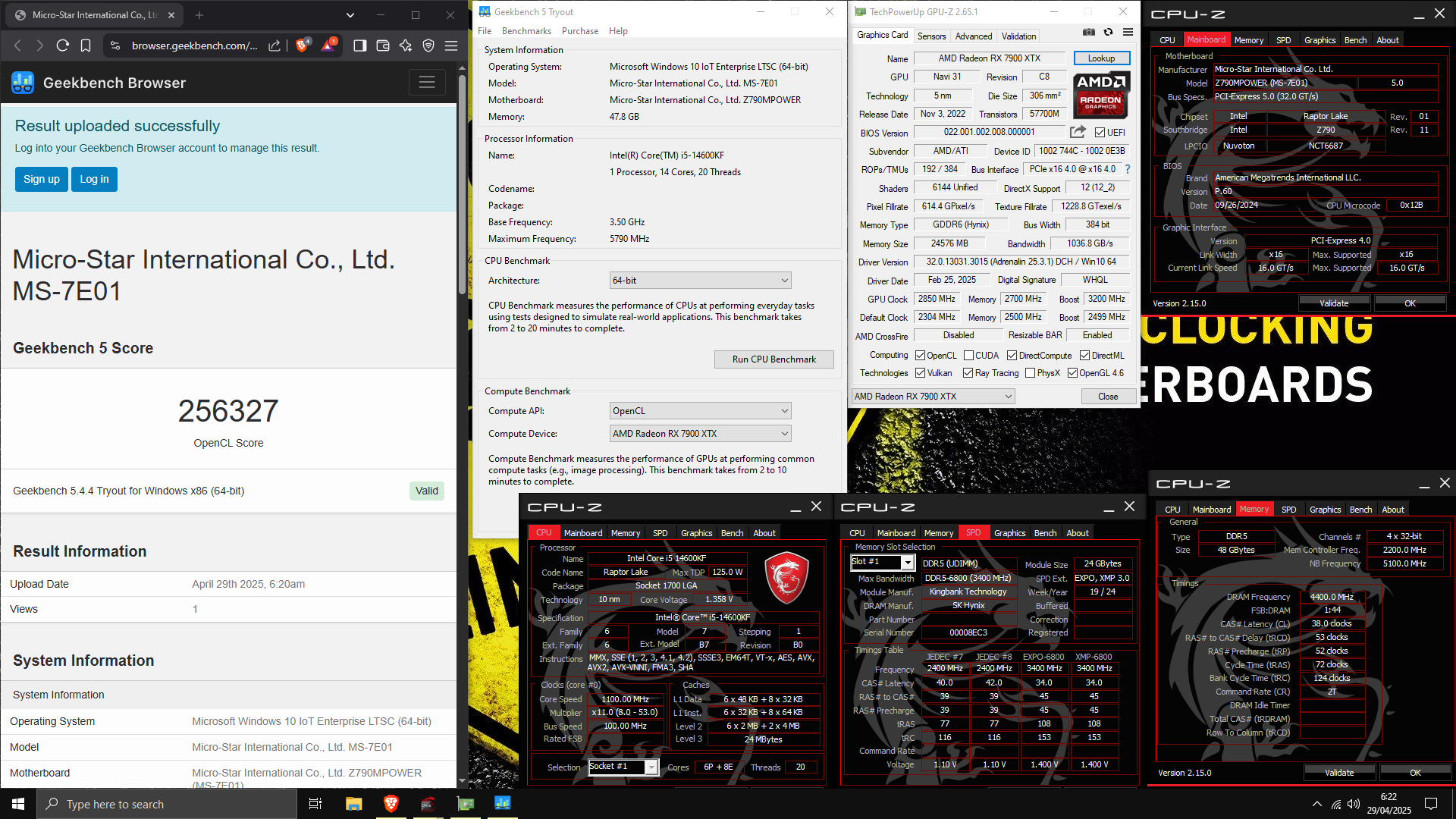Click the share icon in address bar
The image size is (1456, 819).
point(275,45)
